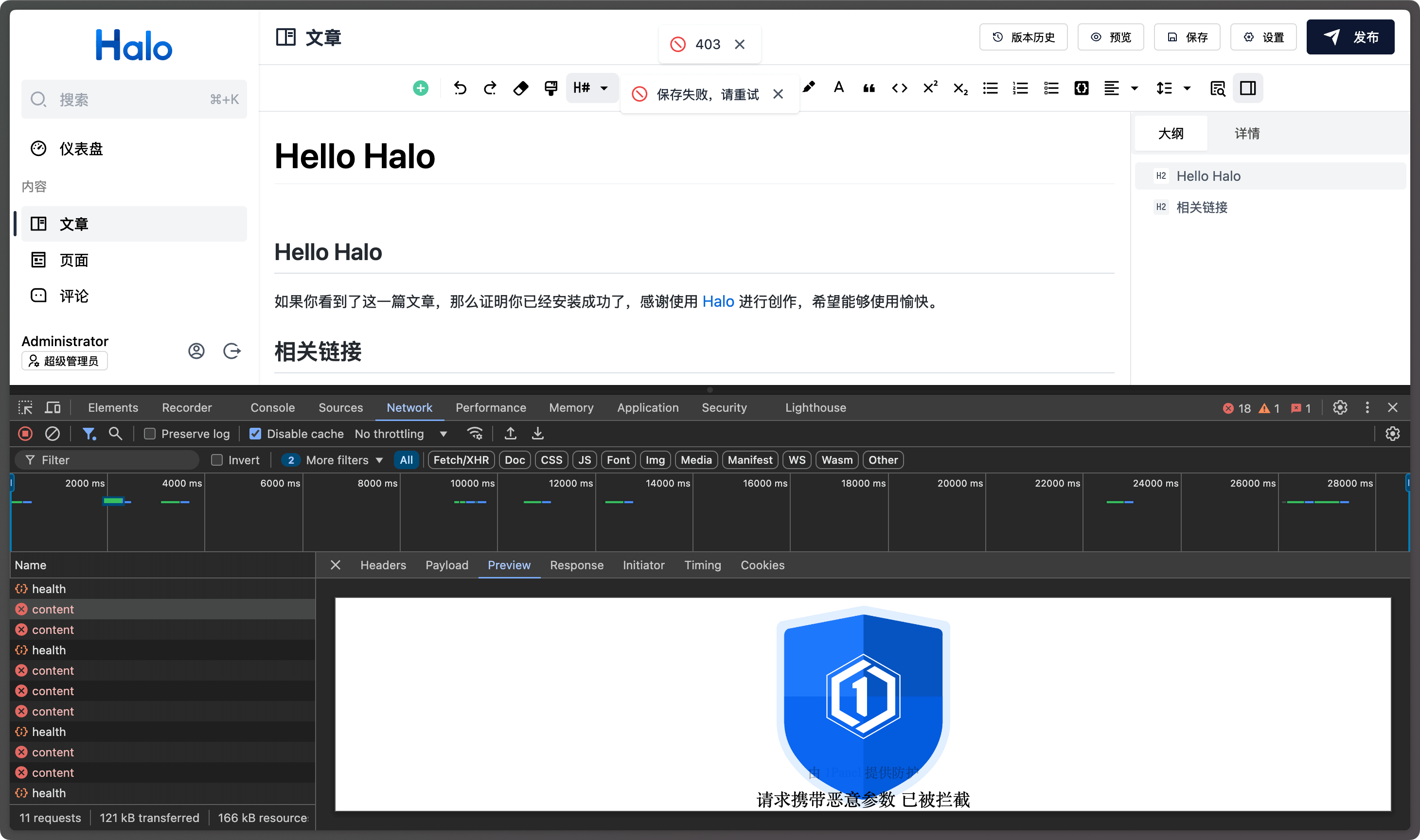Open the 文章 section in sidebar
The width and height of the screenshot is (1420, 840).
[x=73, y=224]
